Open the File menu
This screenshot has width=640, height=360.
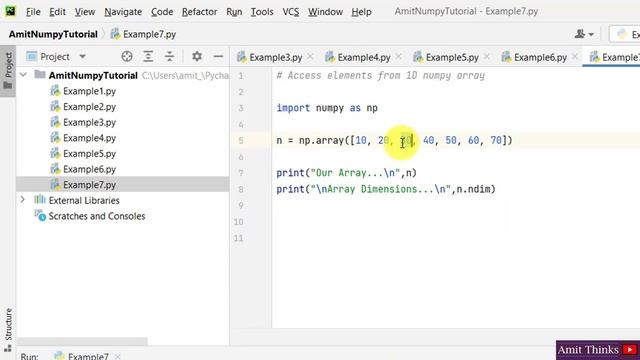[x=33, y=12]
